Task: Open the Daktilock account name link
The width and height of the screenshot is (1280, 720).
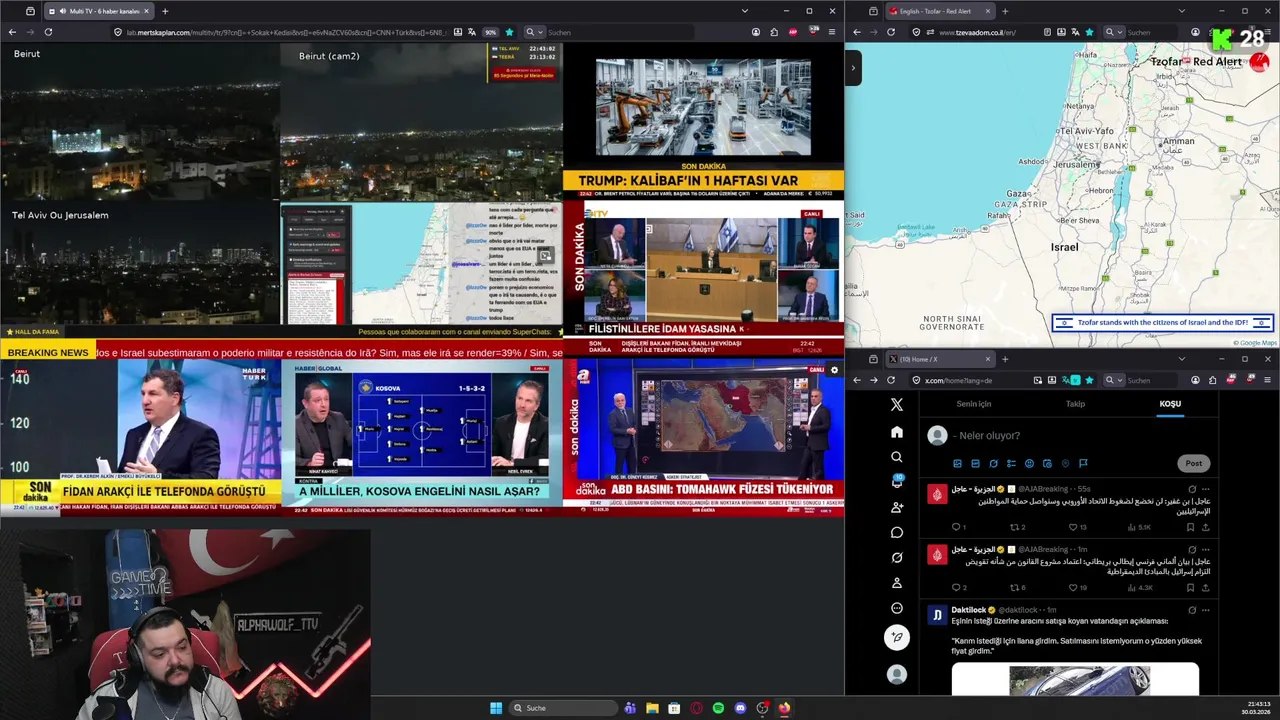Action: pos(969,609)
